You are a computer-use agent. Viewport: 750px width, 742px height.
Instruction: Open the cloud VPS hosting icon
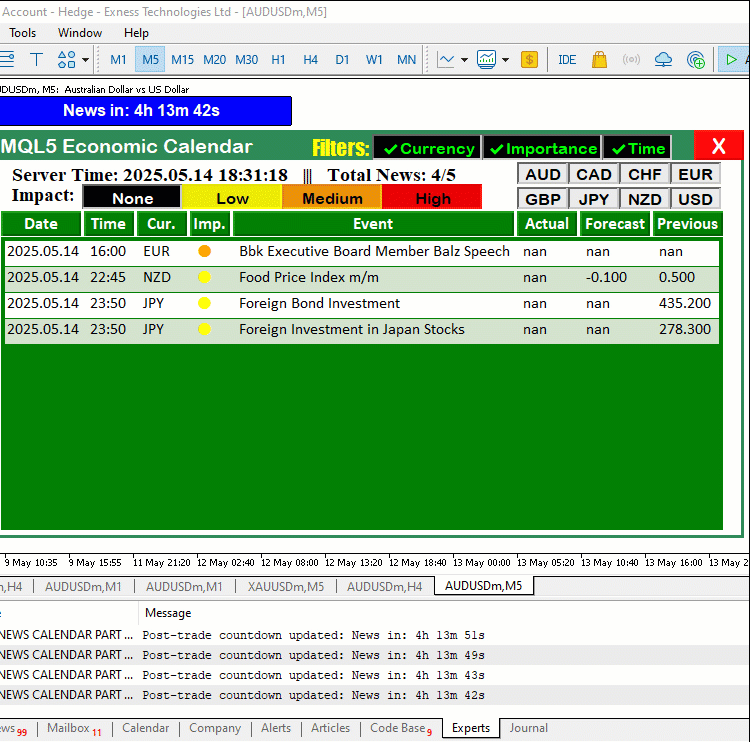tap(663, 60)
